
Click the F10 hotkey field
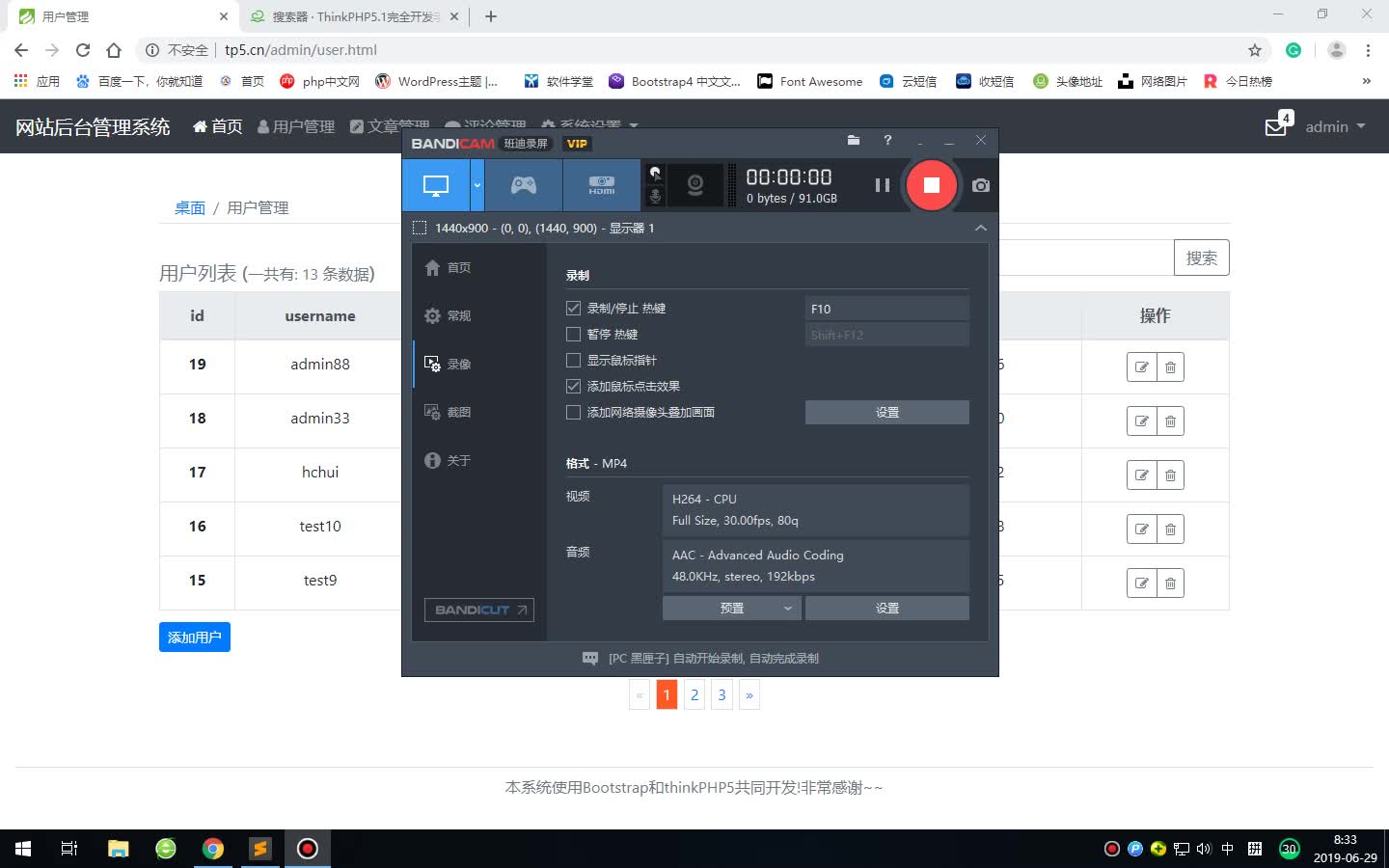click(886, 309)
